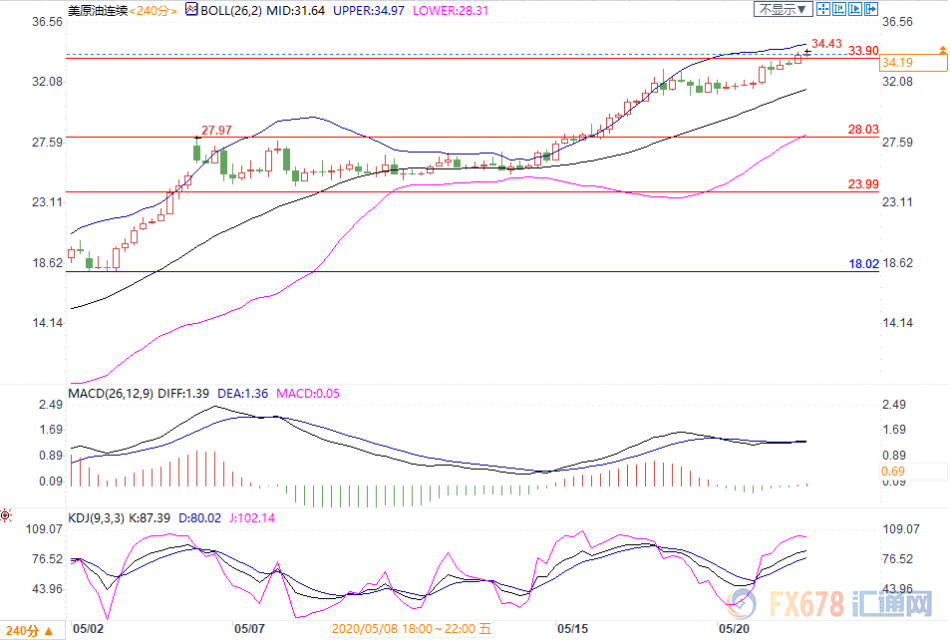The image size is (950, 640).
Task: Click the red target icon left of KDJ
Action: point(6,516)
